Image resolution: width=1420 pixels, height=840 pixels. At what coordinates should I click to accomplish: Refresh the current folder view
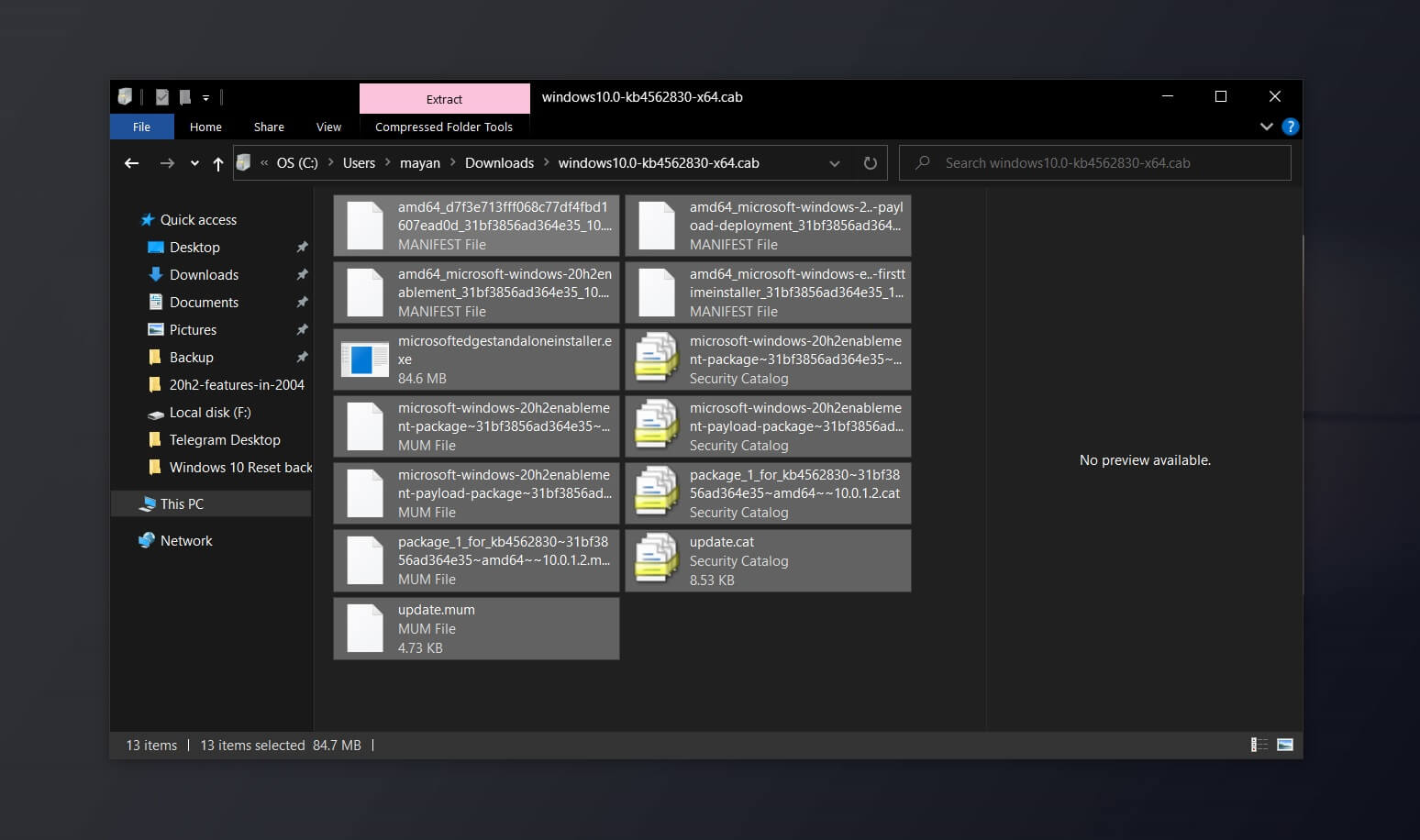tap(870, 163)
